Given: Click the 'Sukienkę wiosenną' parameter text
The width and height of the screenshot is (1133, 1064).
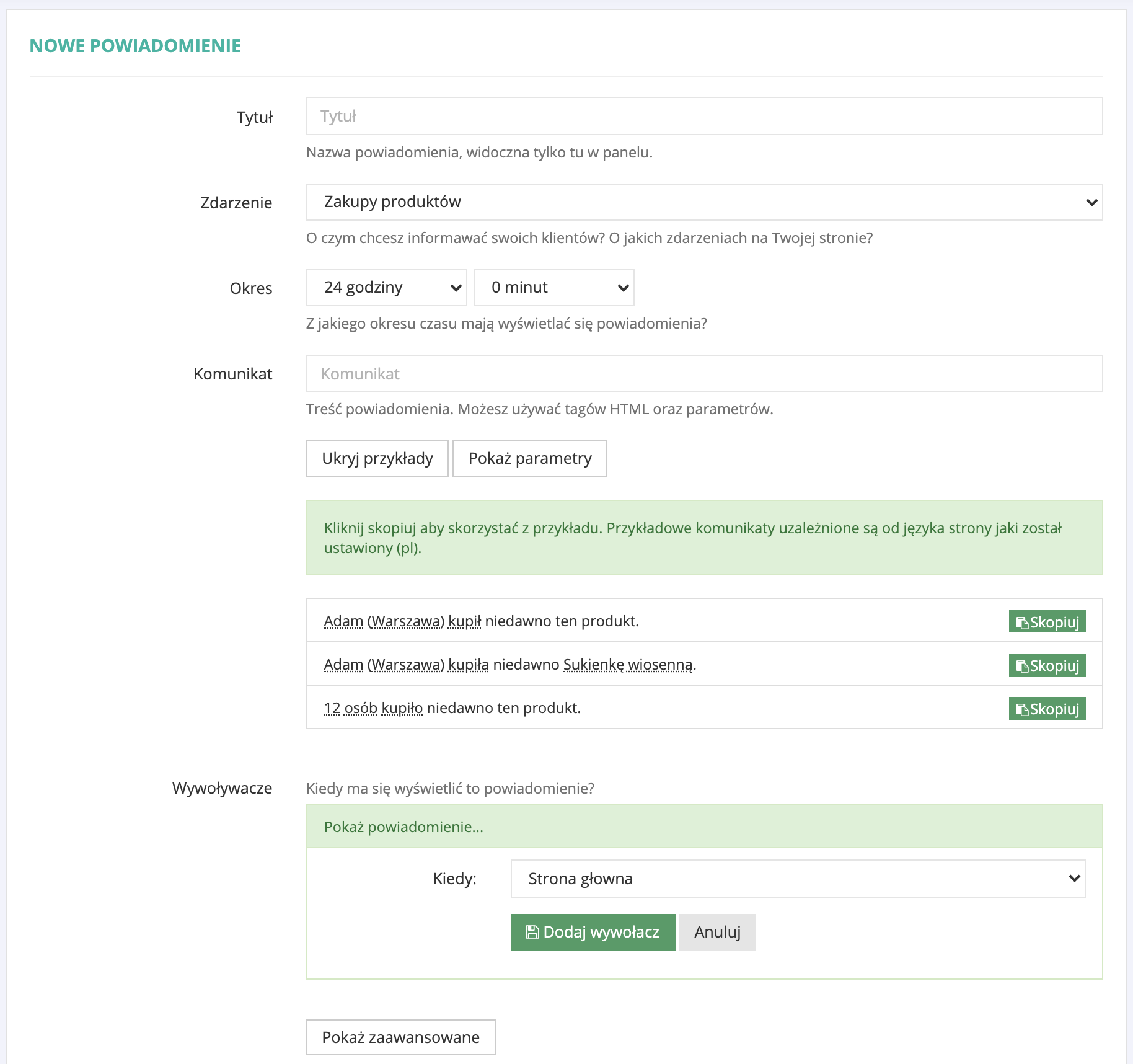Looking at the screenshot, I should point(628,665).
